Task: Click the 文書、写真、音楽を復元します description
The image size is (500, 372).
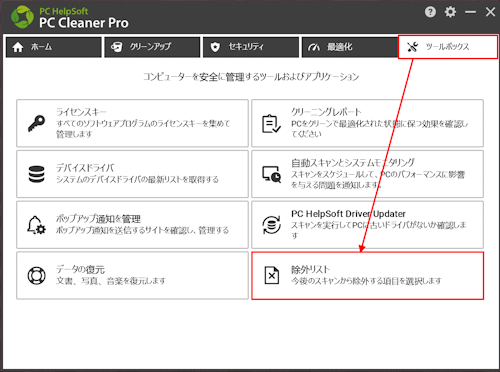Action: 111,281
